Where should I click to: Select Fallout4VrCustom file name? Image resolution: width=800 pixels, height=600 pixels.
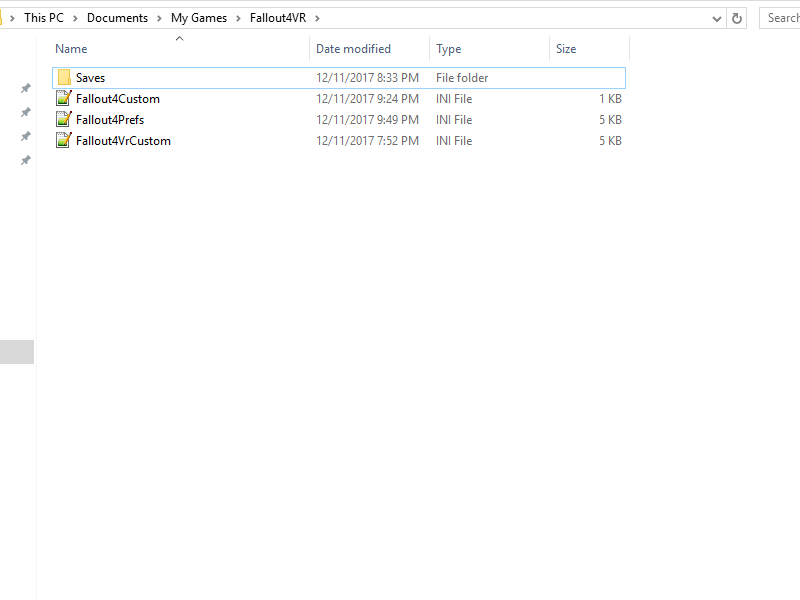point(123,140)
